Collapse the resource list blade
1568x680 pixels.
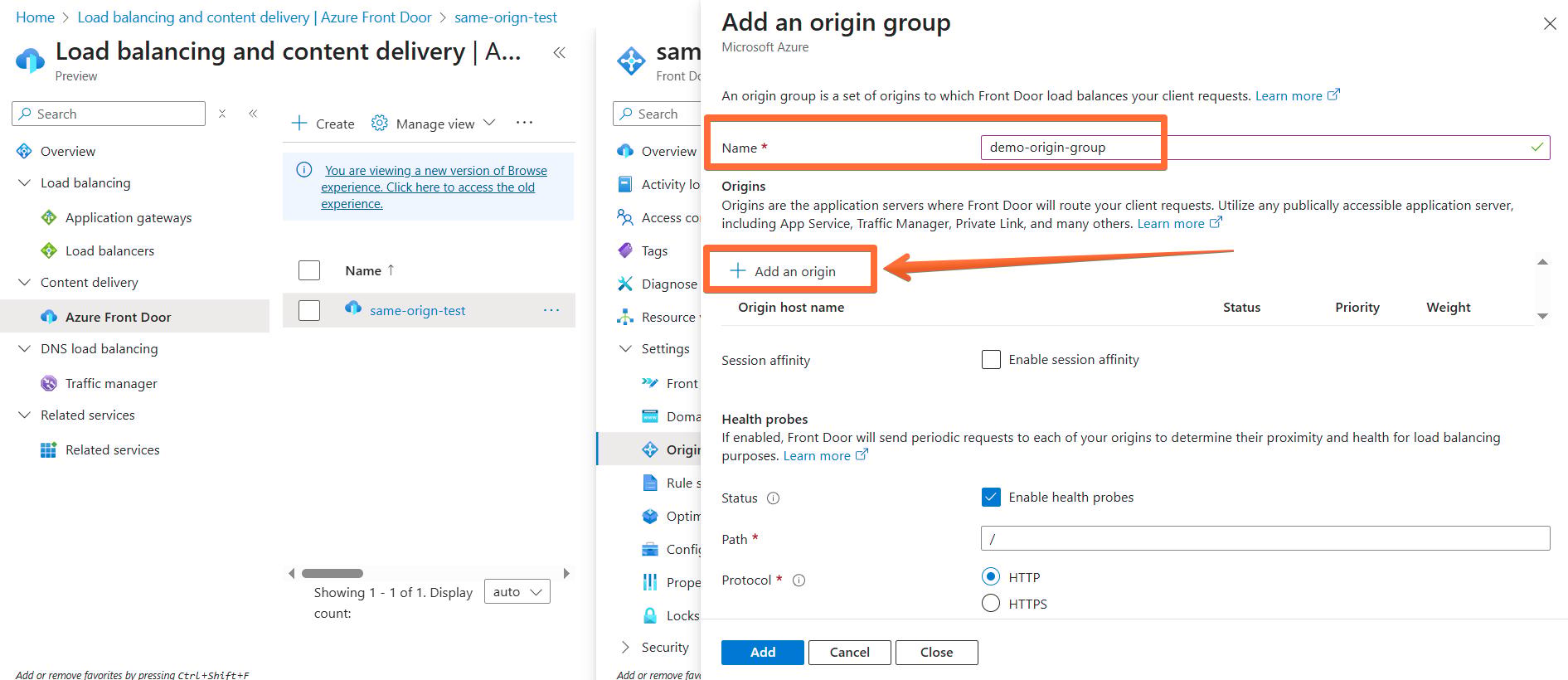click(560, 53)
